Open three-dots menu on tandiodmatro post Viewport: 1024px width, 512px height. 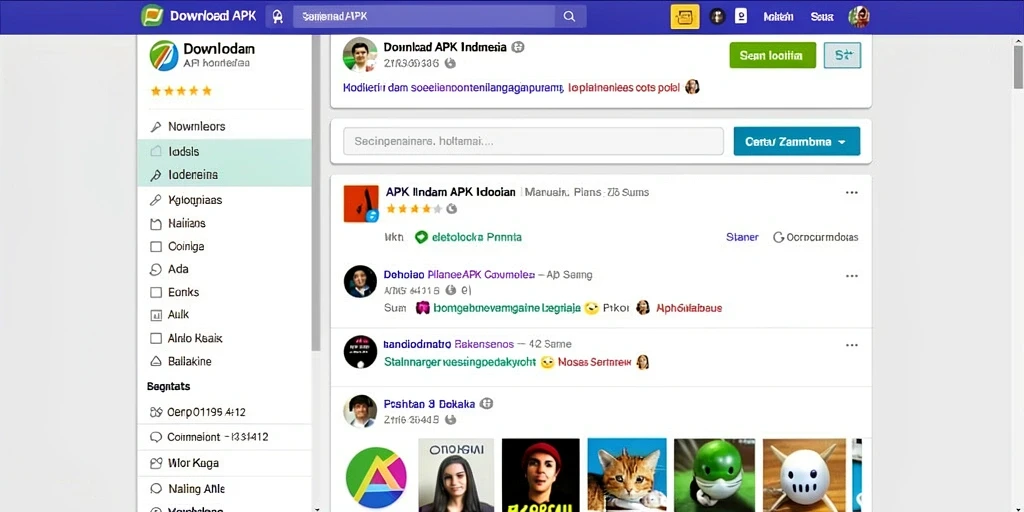(x=852, y=345)
